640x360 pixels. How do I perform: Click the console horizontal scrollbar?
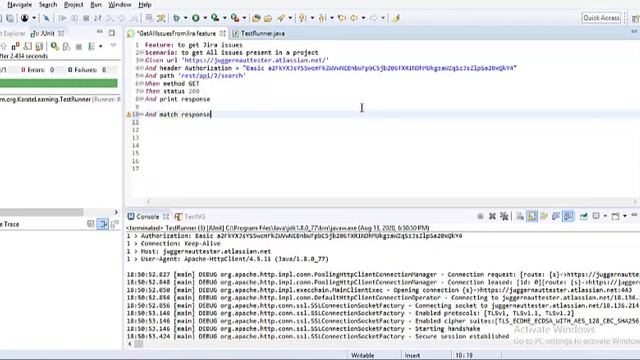(138, 344)
